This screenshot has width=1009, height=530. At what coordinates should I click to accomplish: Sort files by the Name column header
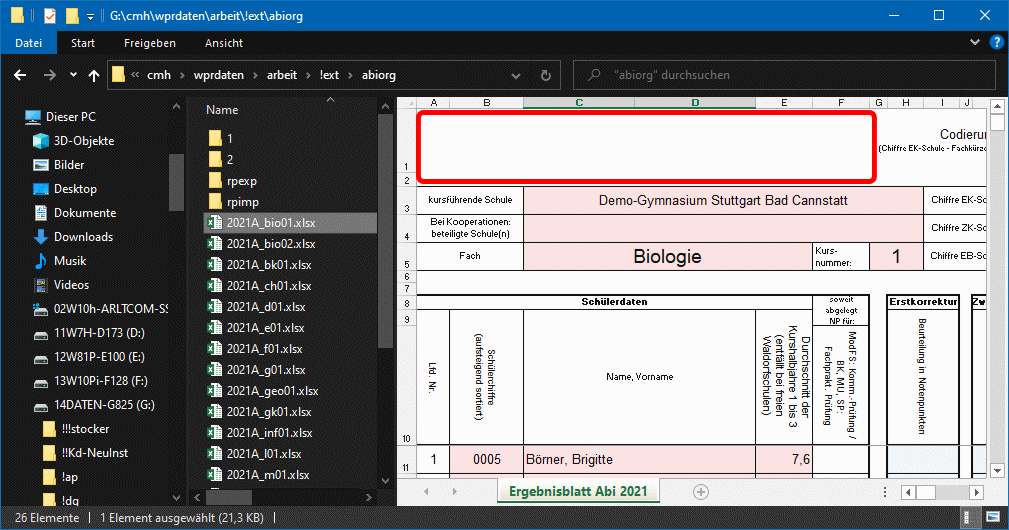[x=222, y=110]
